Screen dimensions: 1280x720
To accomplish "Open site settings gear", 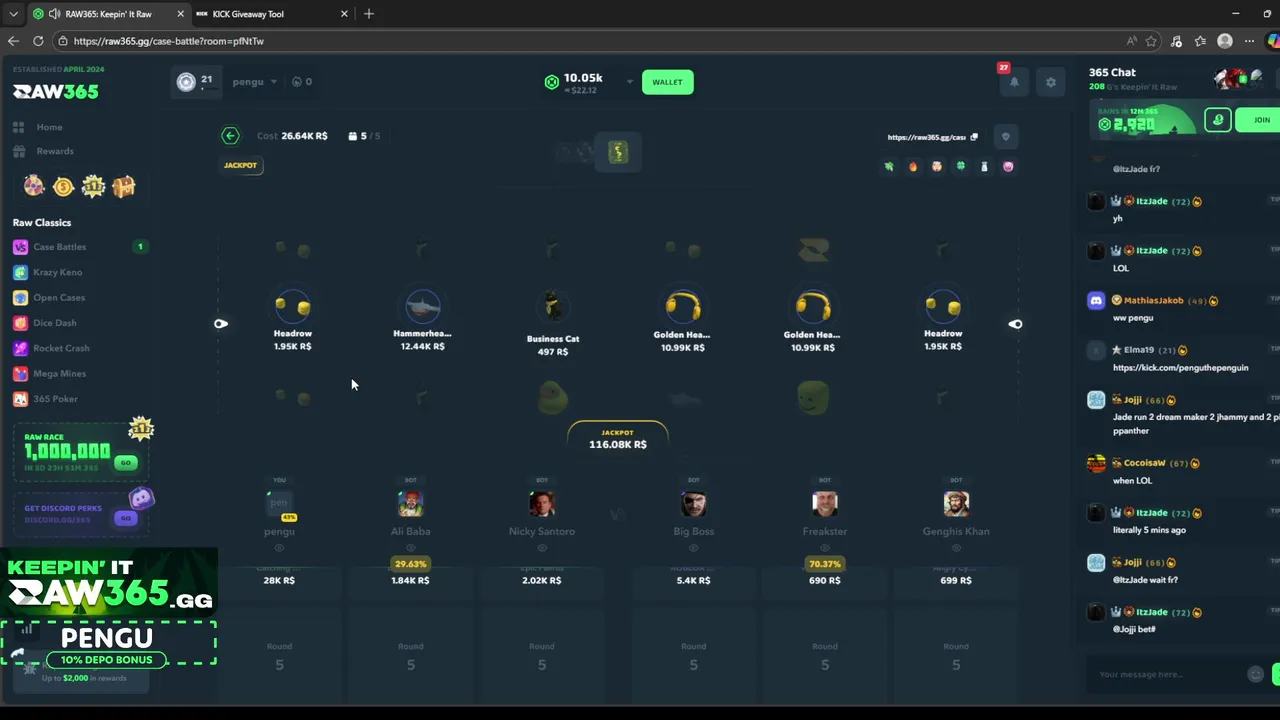I will [x=1050, y=82].
